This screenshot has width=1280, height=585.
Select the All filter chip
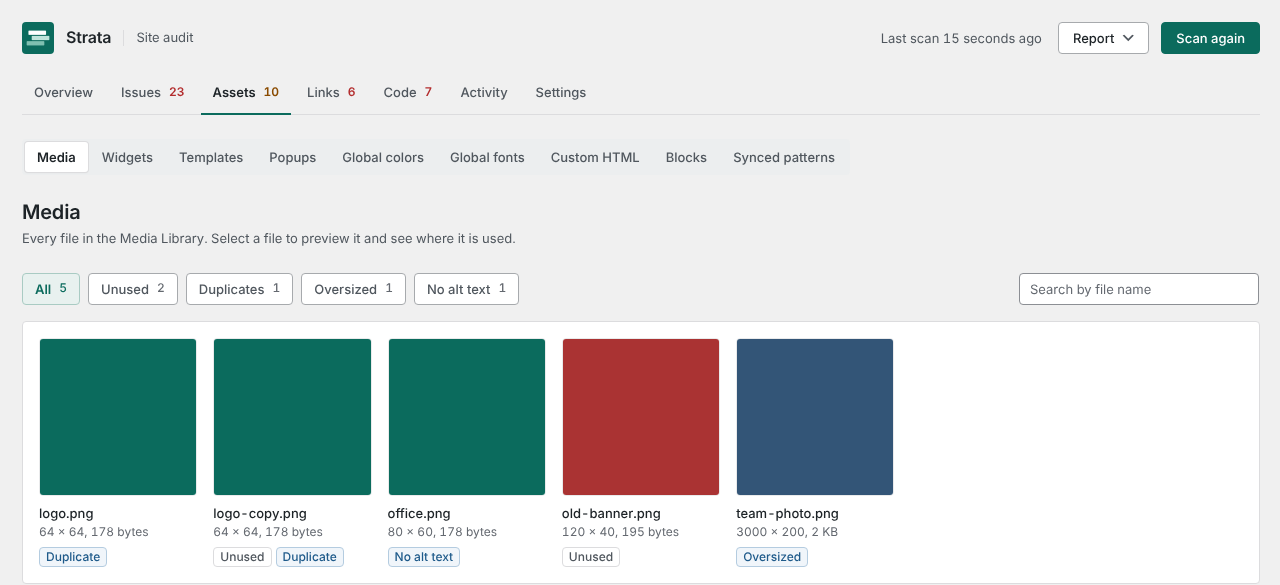tap(51, 289)
